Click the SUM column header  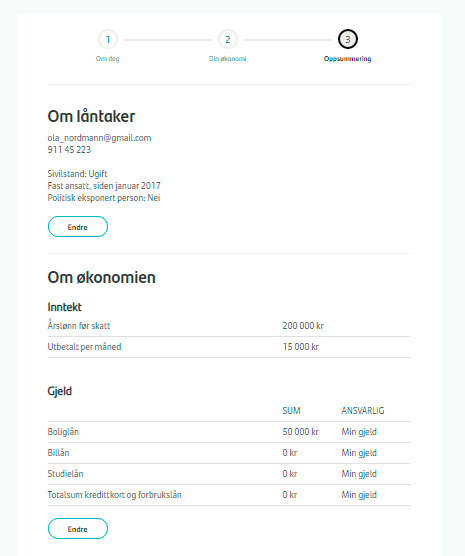[x=291, y=411]
